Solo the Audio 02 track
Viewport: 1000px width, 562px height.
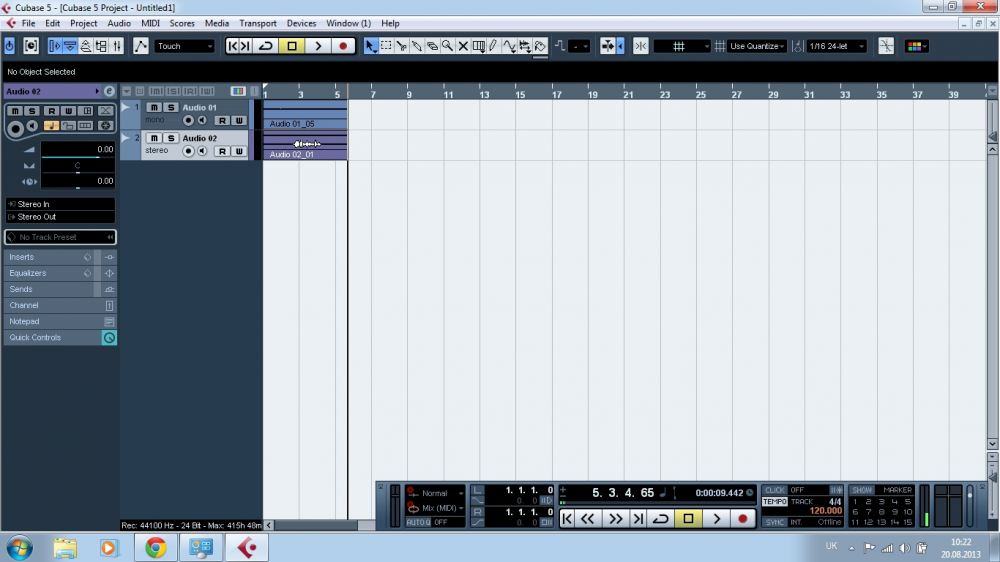pyautogui.click(x=171, y=138)
